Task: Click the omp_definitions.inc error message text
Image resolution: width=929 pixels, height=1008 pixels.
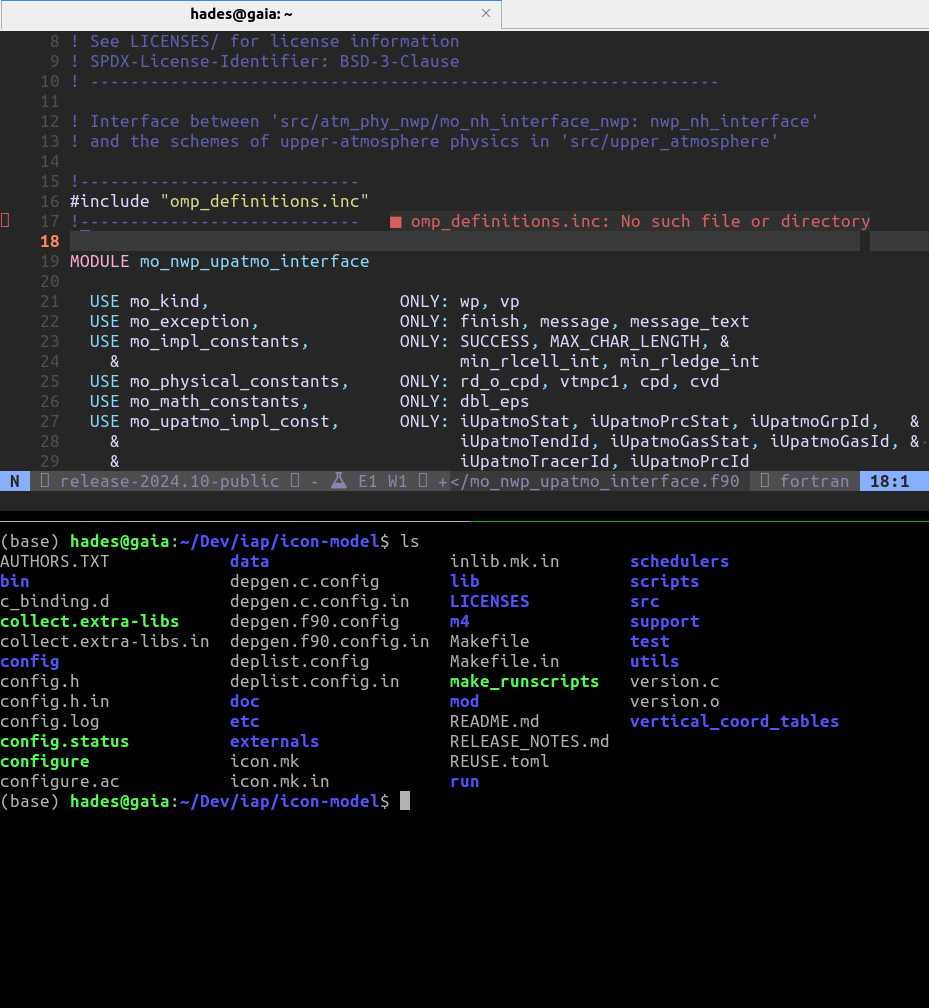Action: (x=640, y=221)
